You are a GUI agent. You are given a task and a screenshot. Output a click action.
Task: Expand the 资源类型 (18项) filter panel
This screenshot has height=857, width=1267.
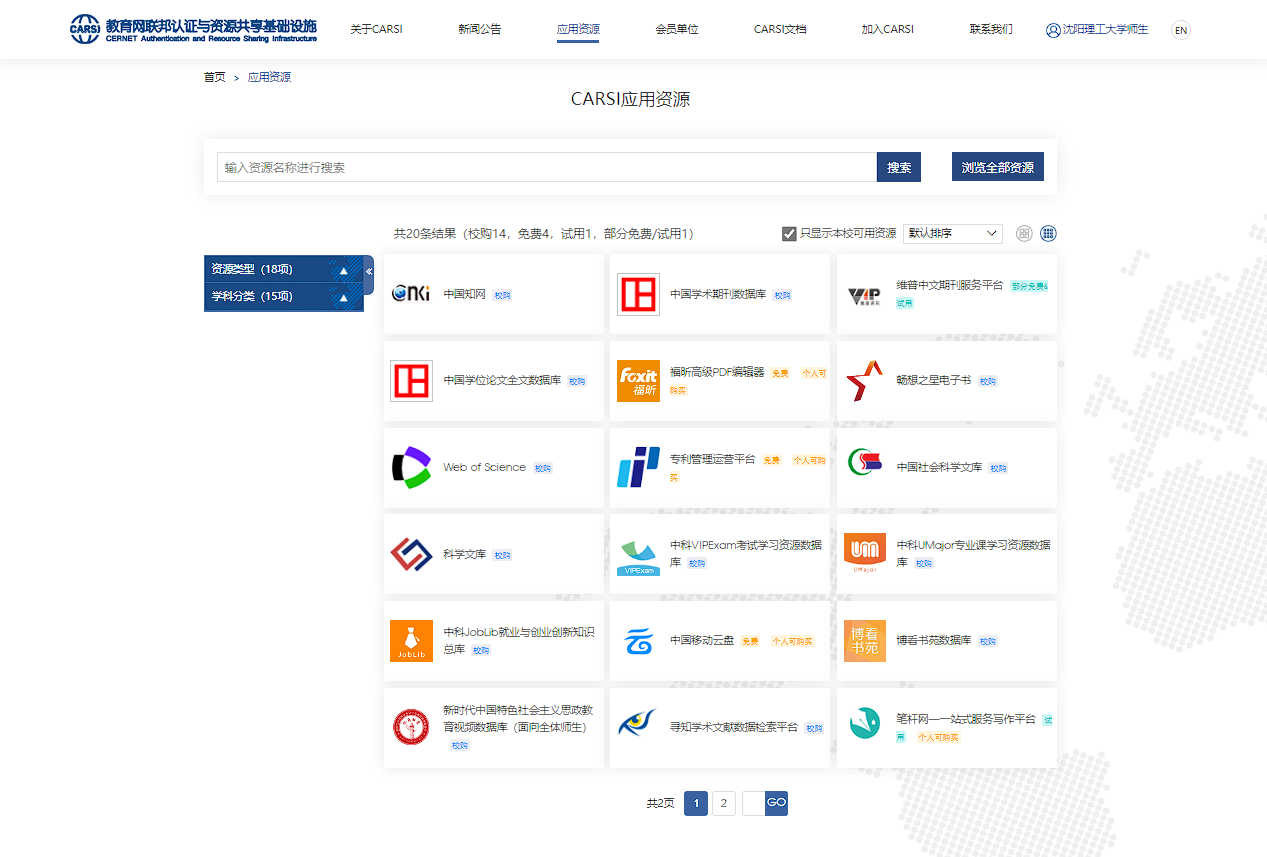[283, 269]
